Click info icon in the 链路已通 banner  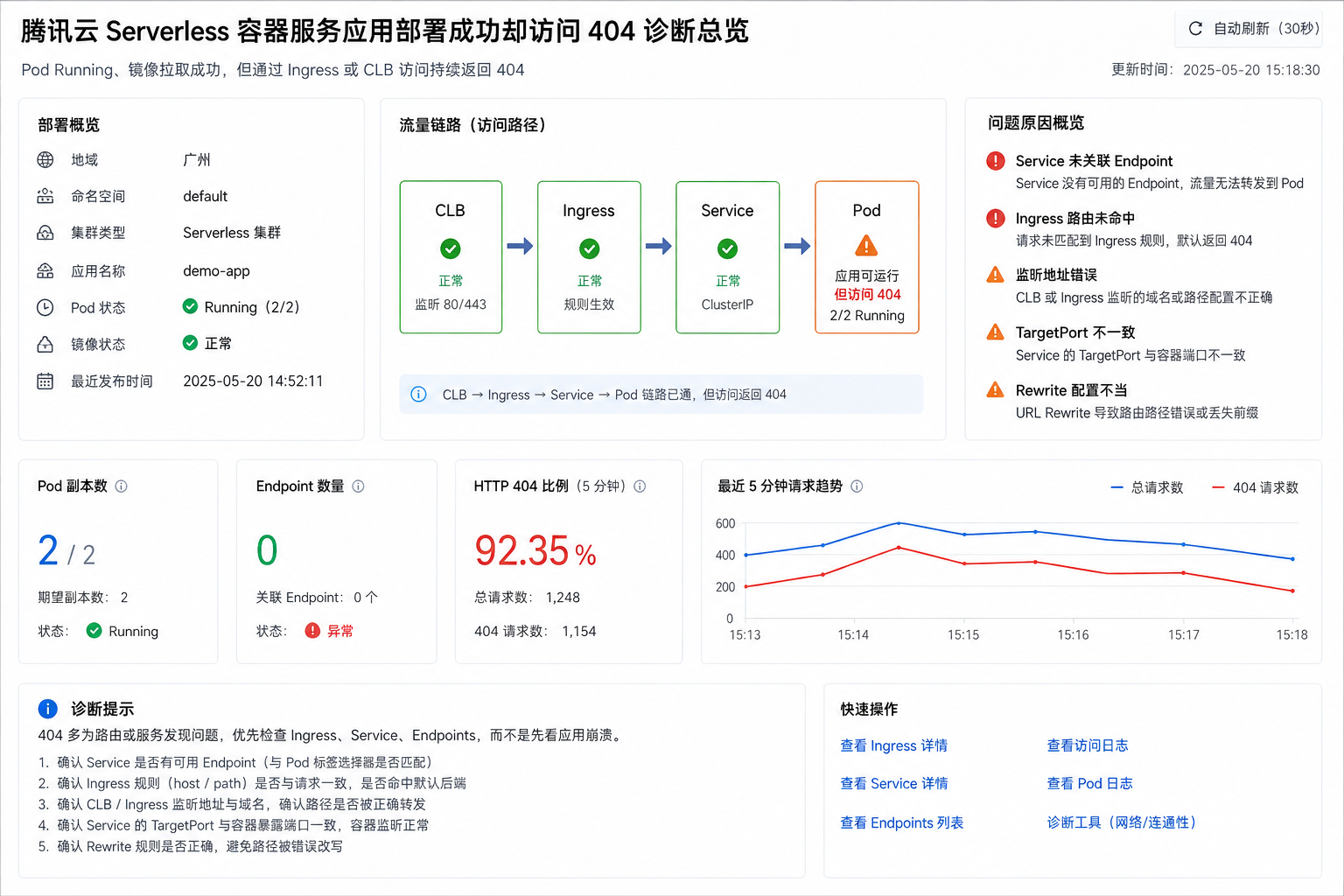pos(419,395)
